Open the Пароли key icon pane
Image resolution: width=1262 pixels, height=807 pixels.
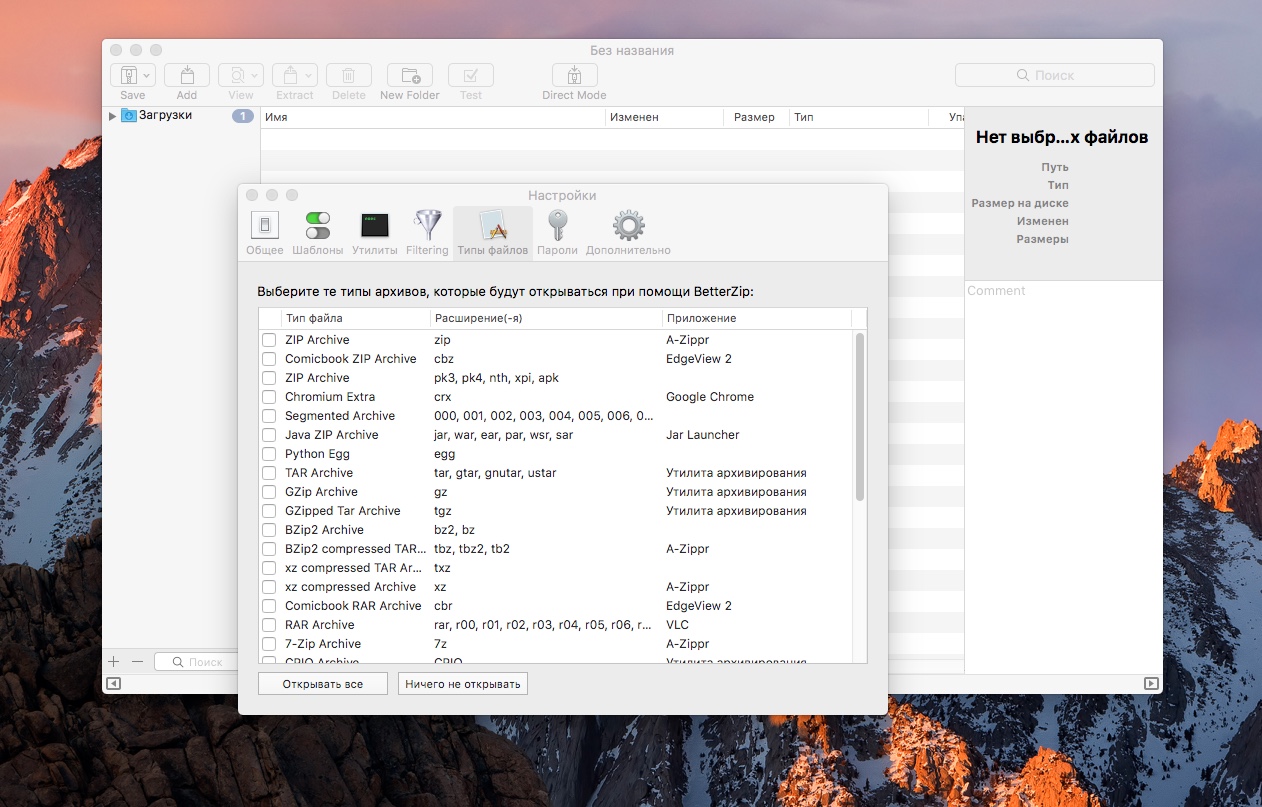pos(557,226)
